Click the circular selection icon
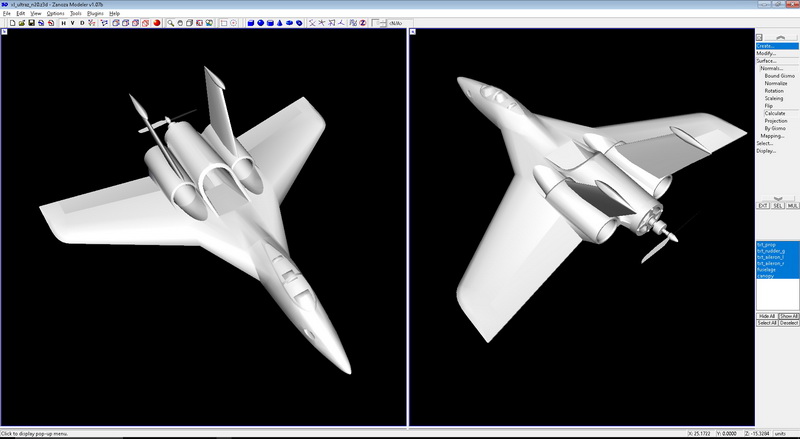This screenshot has height=439, width=800. 234,23
